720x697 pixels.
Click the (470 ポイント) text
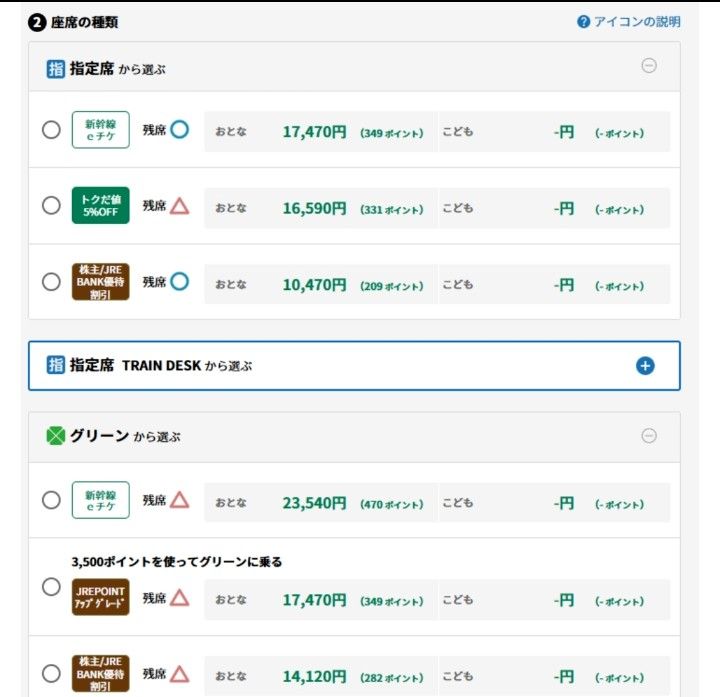click(x=392, y=505)
